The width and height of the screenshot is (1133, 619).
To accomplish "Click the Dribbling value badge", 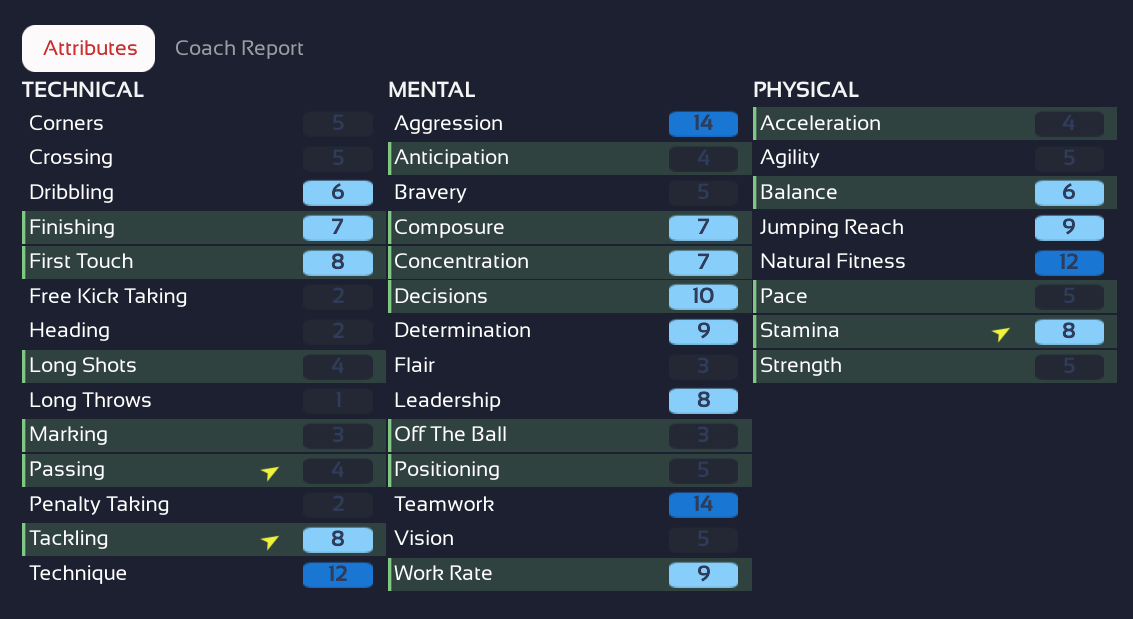I will click(x=337, y=193).
